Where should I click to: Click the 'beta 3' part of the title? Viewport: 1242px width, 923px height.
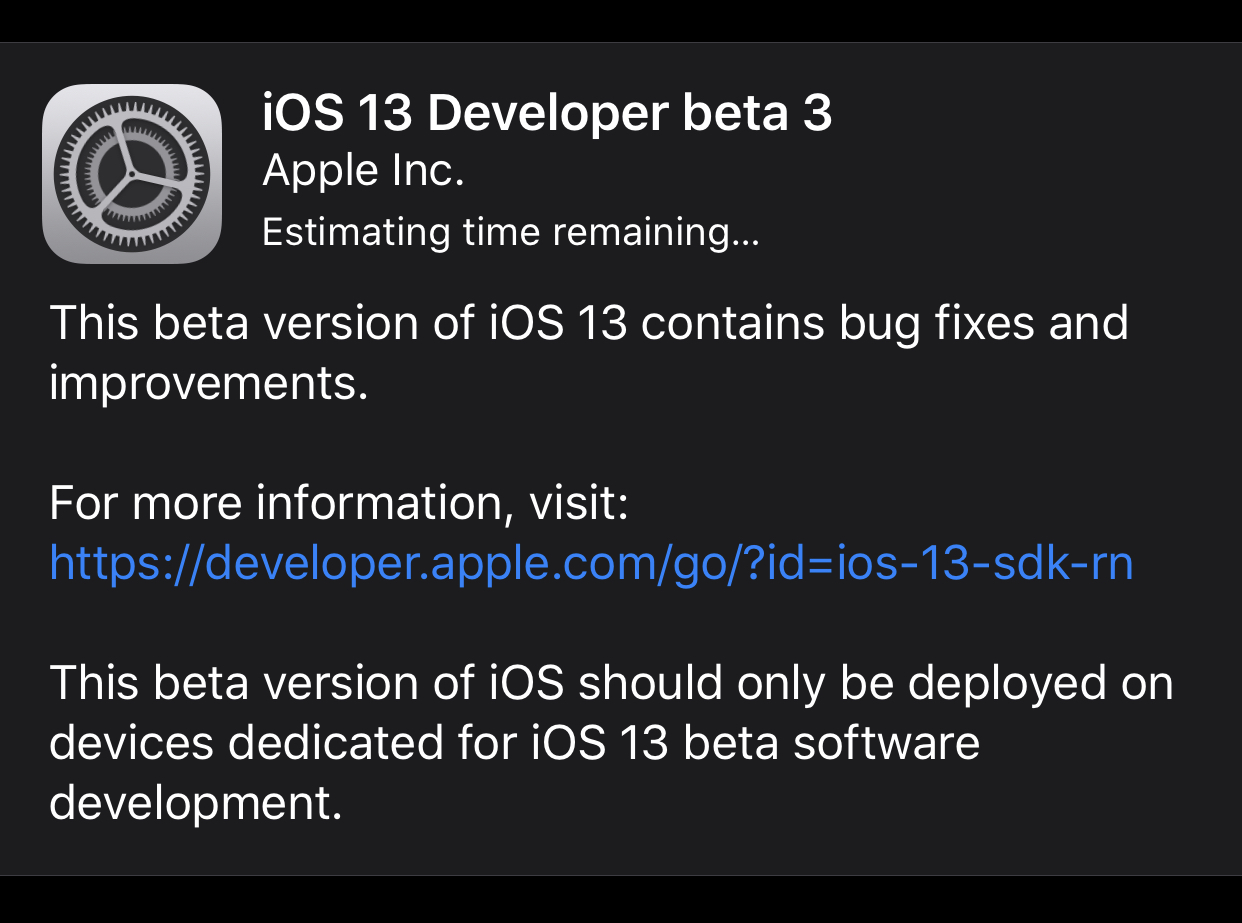tap(758, 114)
